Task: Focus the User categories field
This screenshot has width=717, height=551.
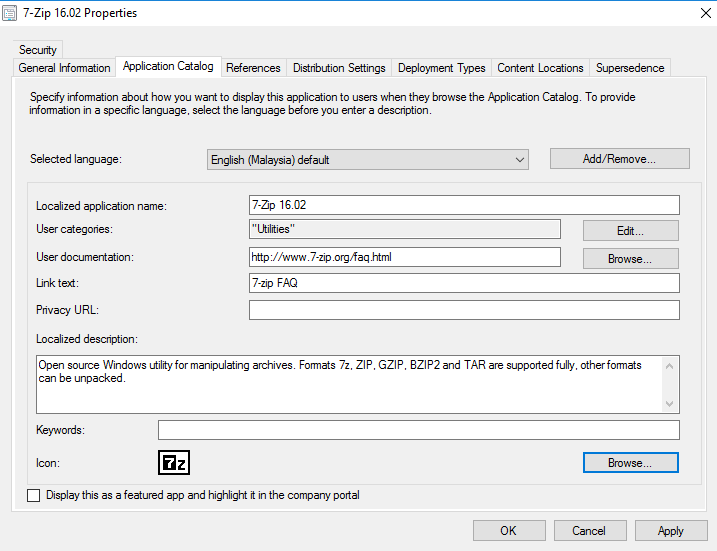Action: (405, 229)
